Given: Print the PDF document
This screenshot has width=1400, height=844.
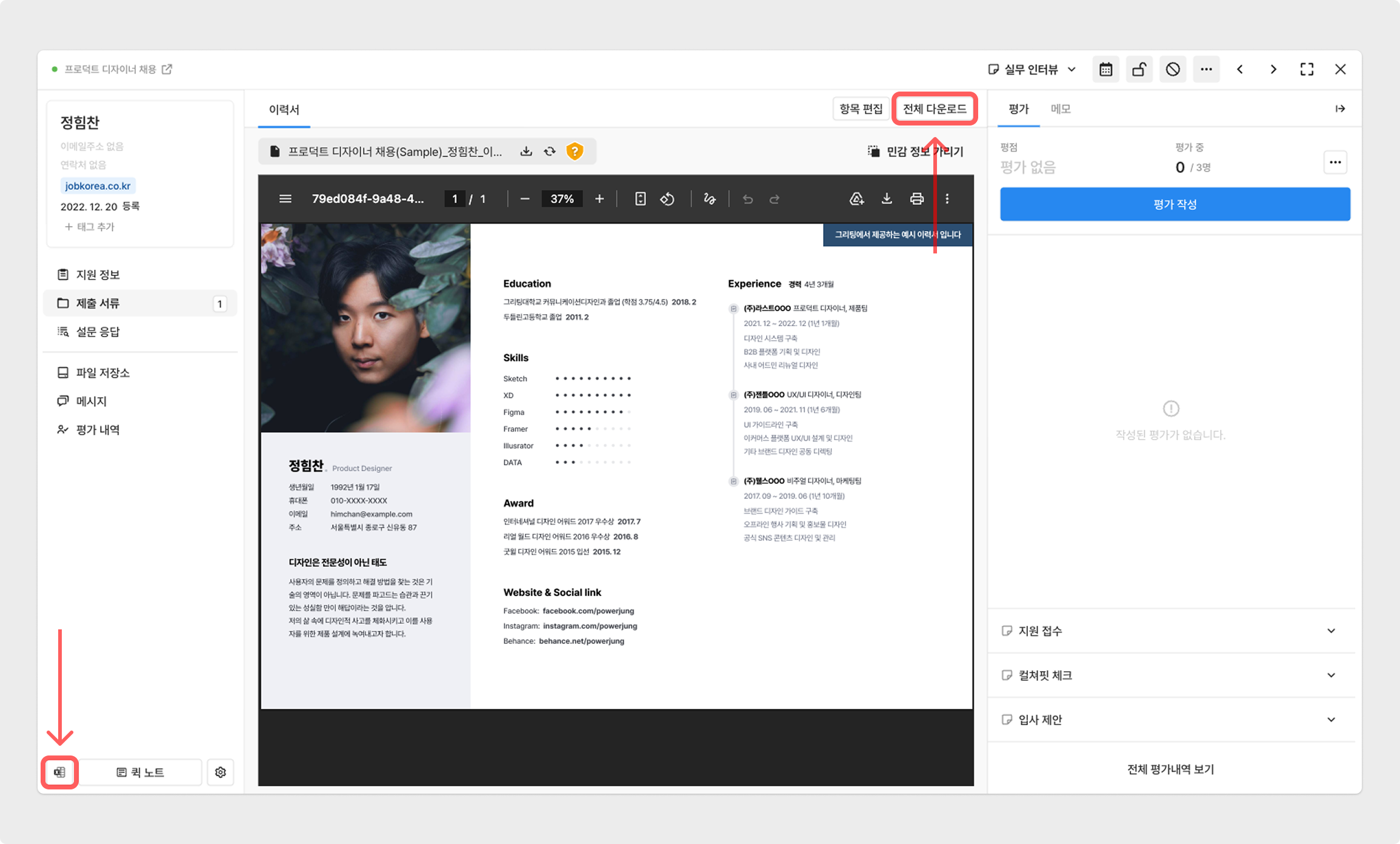Looking at the screenshot, I should click(917, 199).
